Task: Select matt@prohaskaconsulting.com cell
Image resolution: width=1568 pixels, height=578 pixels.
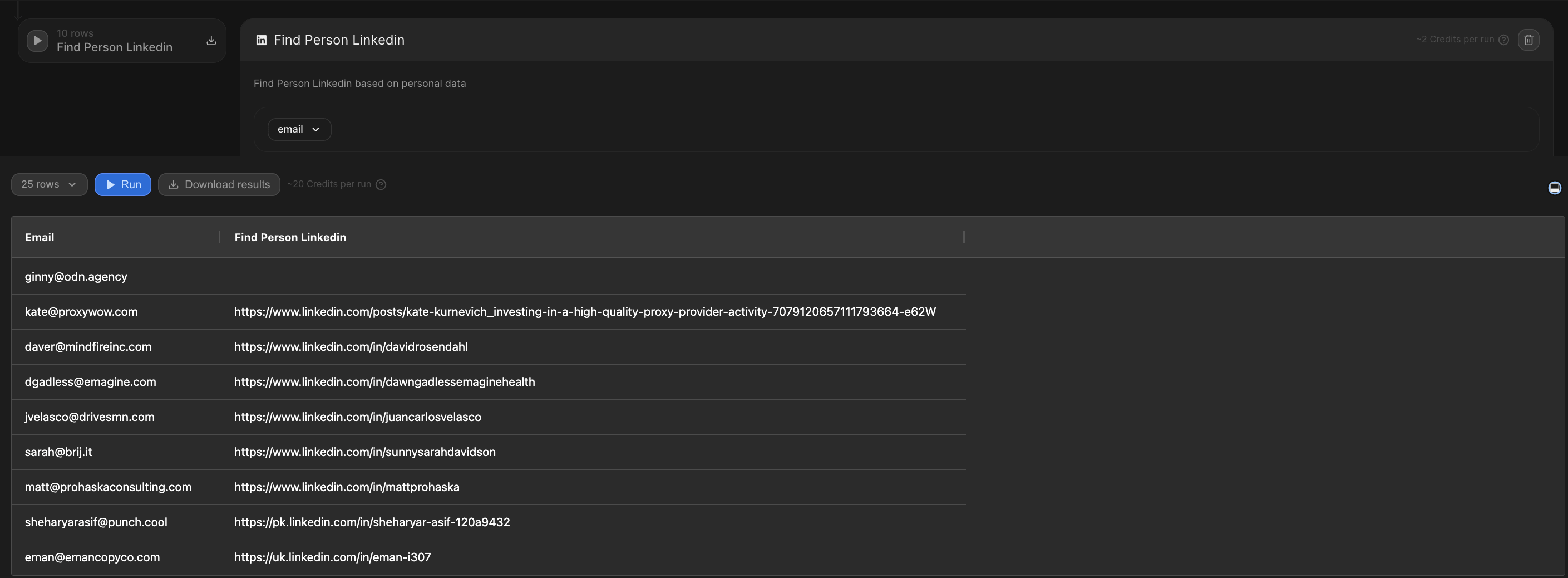Action: point(116,487)
